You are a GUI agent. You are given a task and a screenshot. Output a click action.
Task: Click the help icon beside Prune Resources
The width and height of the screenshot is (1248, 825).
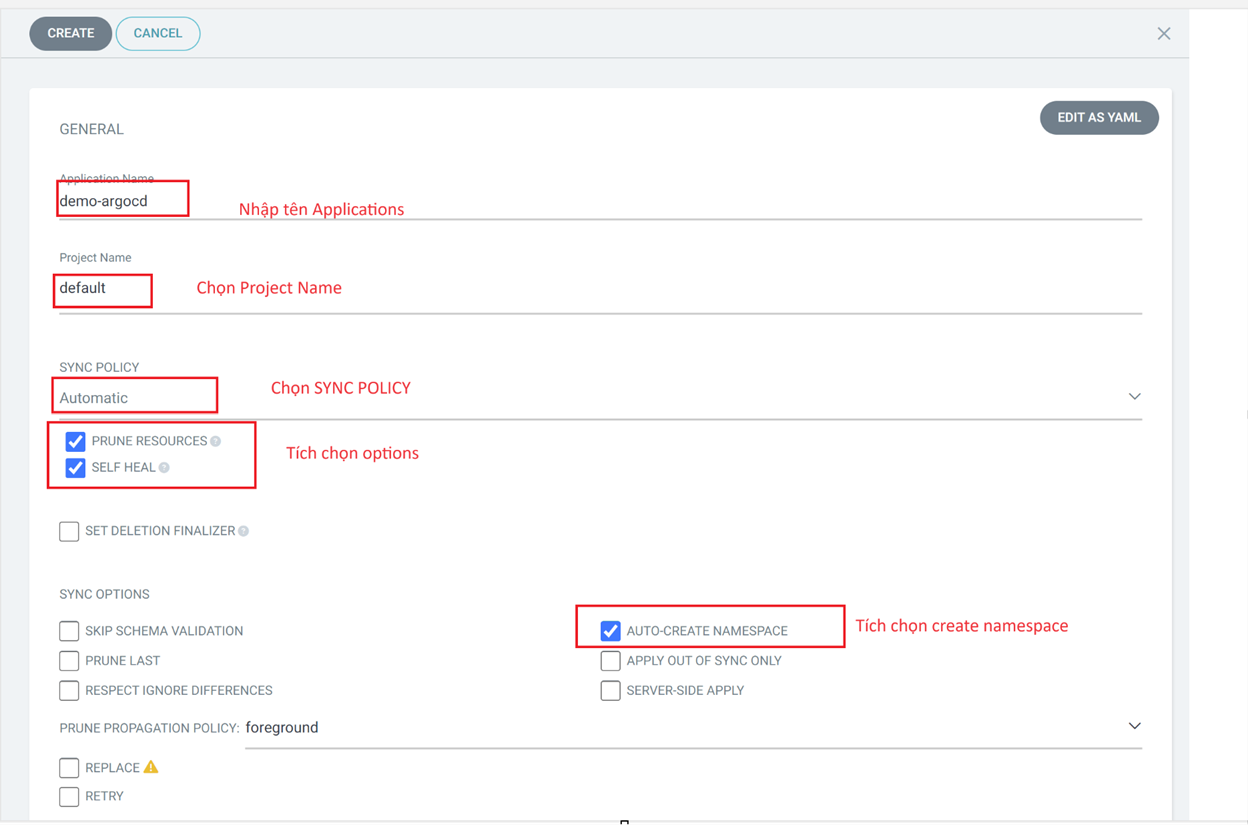(x=215, y=441)
